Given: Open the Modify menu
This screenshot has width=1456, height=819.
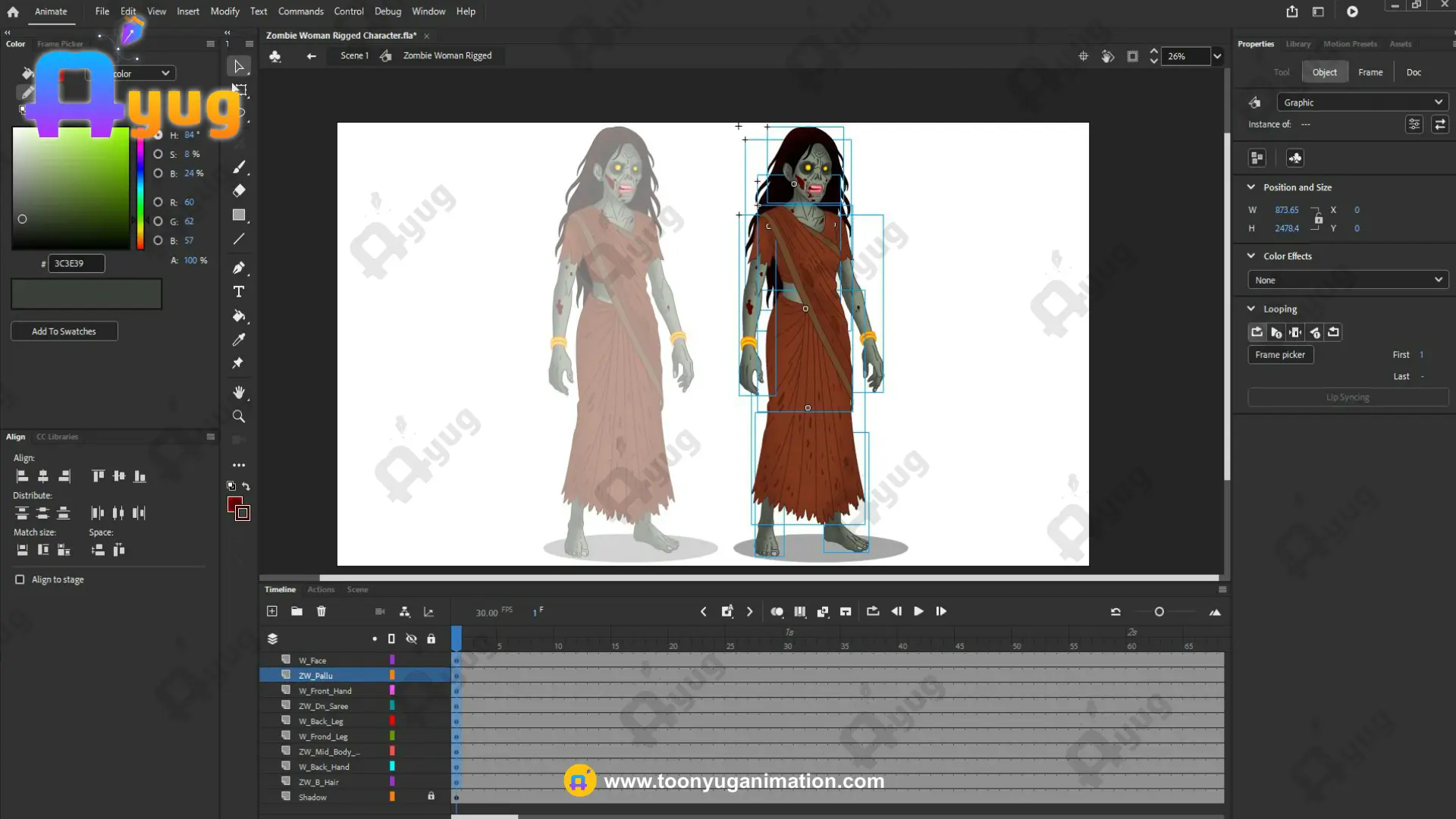Looking at the screenshot, I should coord(224,11).
